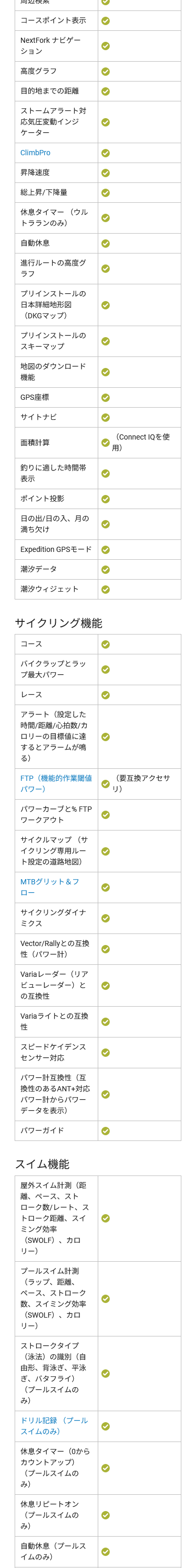Click checkmark icon for 潮汐ウィジェット
This screenshot has height=1568, width=196.
click(x=105, y=589)
